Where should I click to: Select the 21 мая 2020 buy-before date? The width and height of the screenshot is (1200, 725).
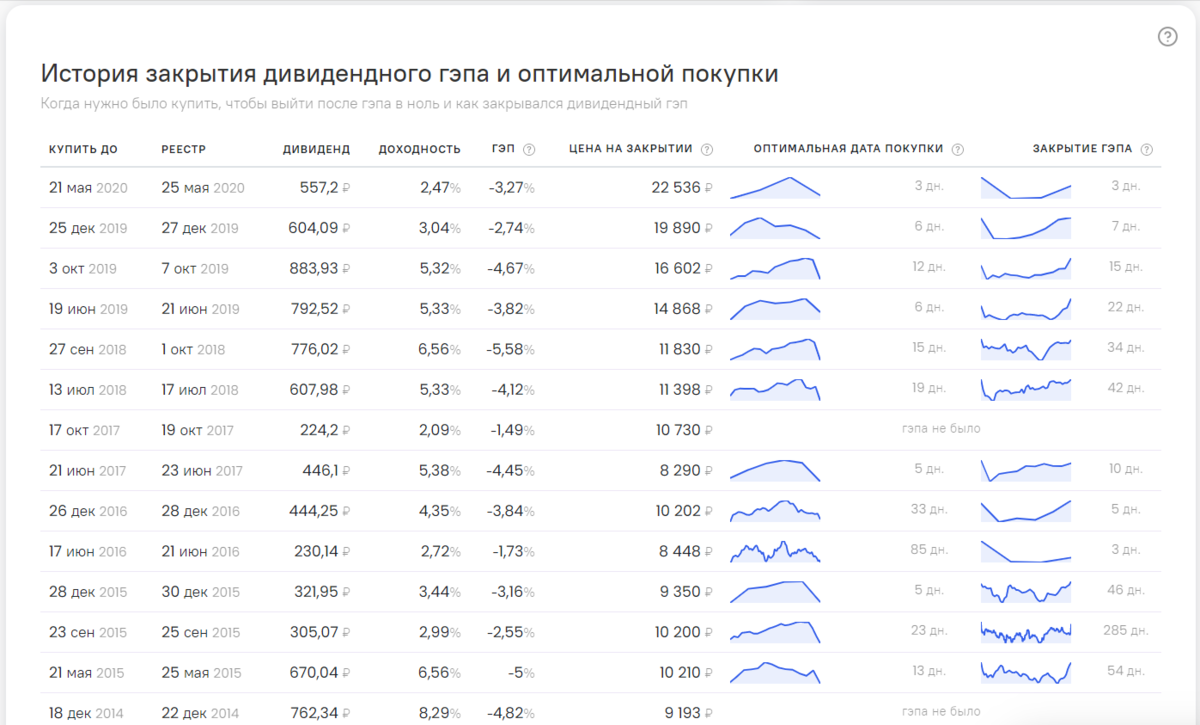tap(88, 188)
